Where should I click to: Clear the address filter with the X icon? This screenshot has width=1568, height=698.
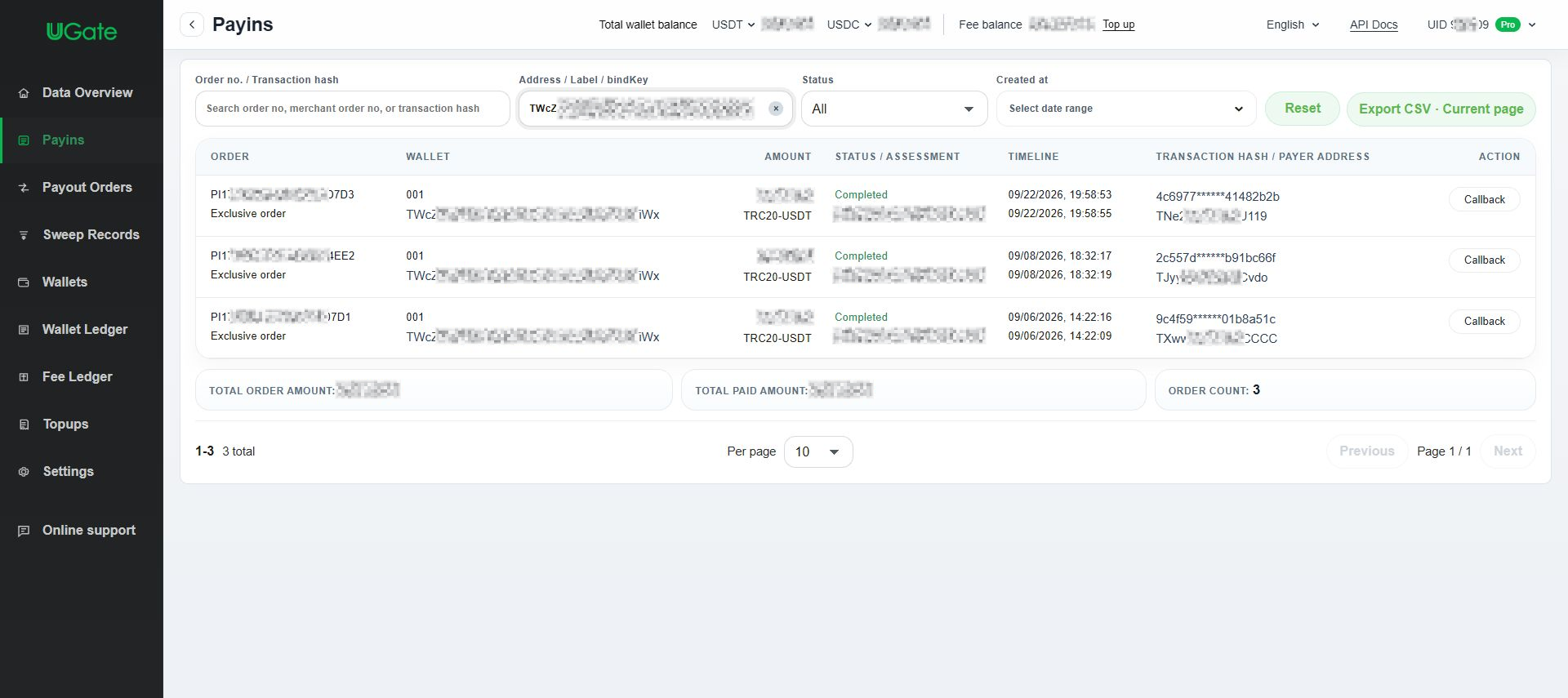(776, 109)
